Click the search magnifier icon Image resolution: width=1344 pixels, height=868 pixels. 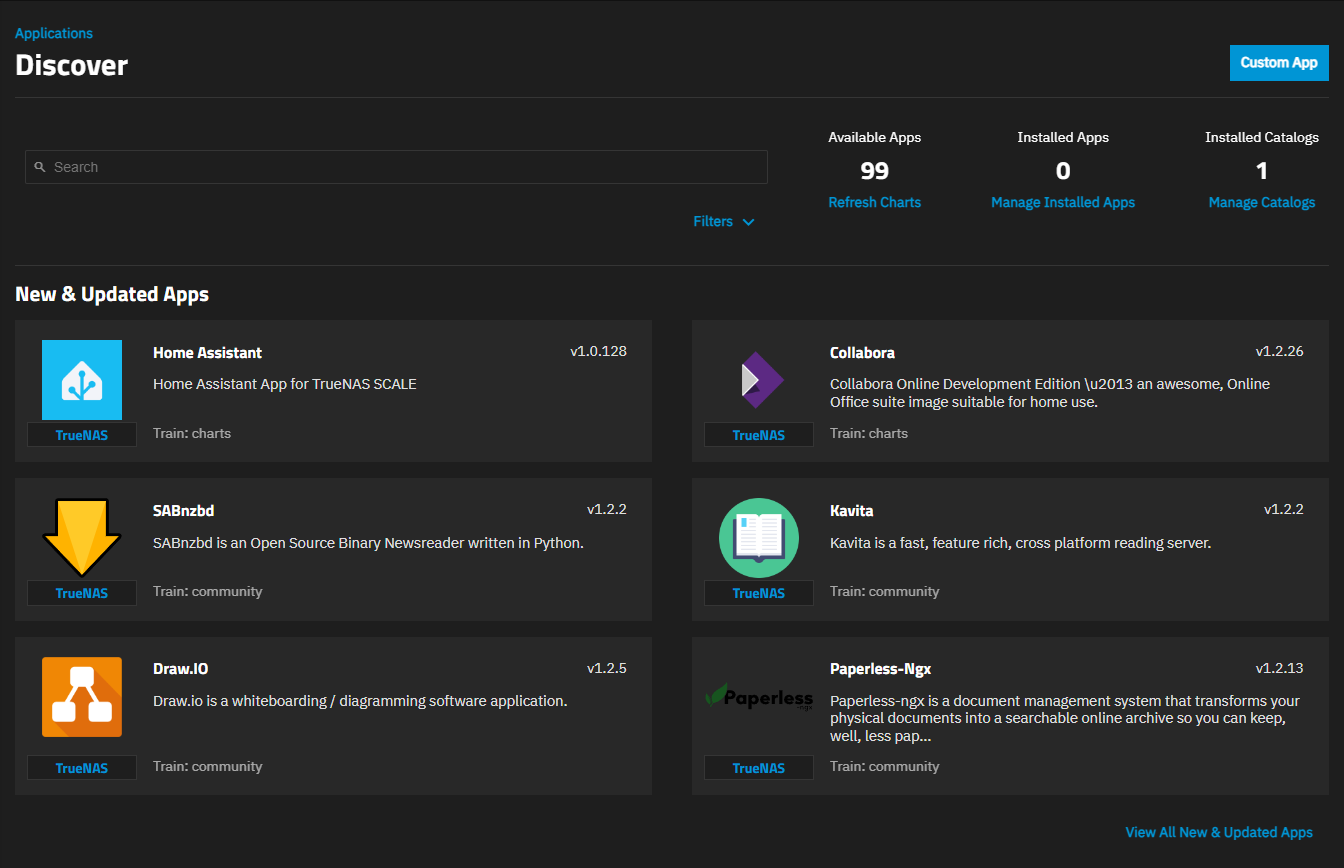pos(40,167)
